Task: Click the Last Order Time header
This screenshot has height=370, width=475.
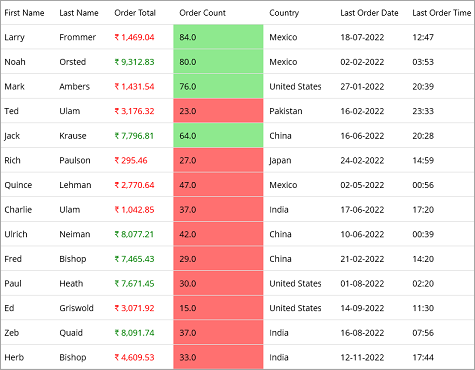Action: coord(442,13)
